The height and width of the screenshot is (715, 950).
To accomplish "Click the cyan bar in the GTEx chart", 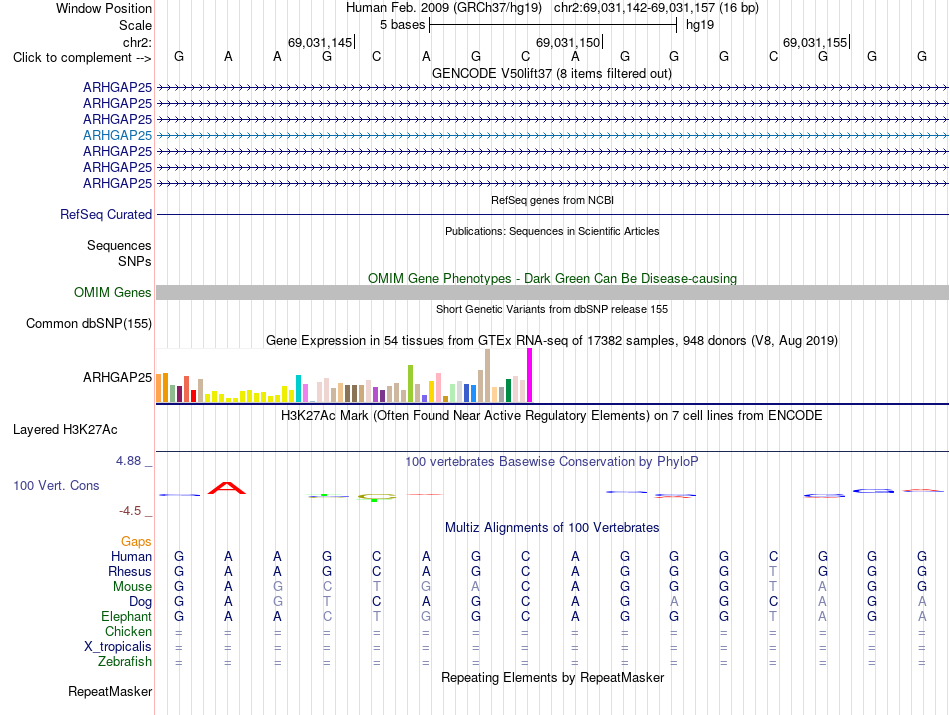I will [x=299, y=388].
